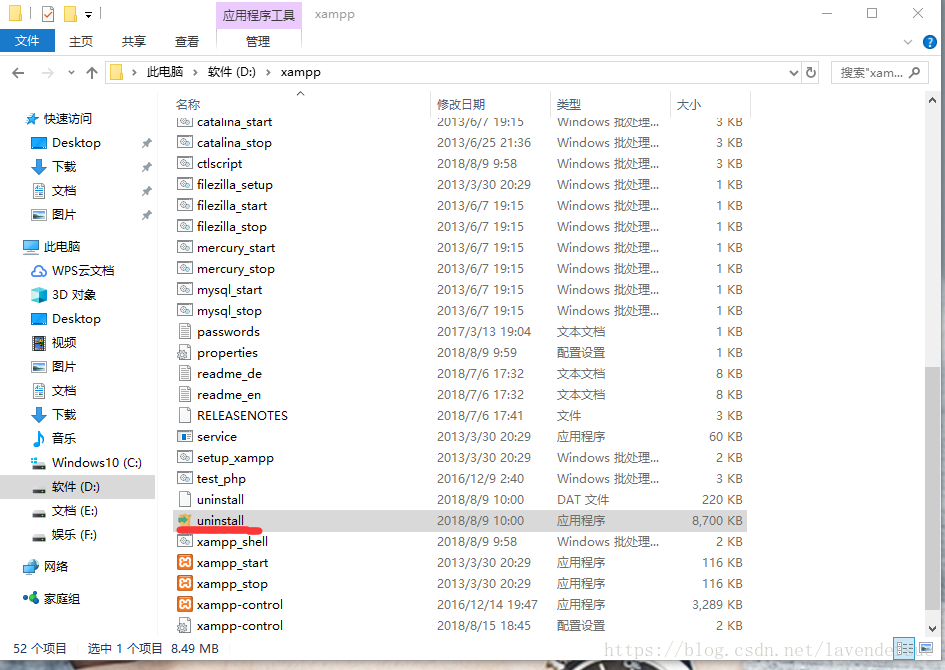The width and height of the screenshot is (945, 670).
Task: Click the catalina_stop batch file icon
Action: (x=184, y=142)
